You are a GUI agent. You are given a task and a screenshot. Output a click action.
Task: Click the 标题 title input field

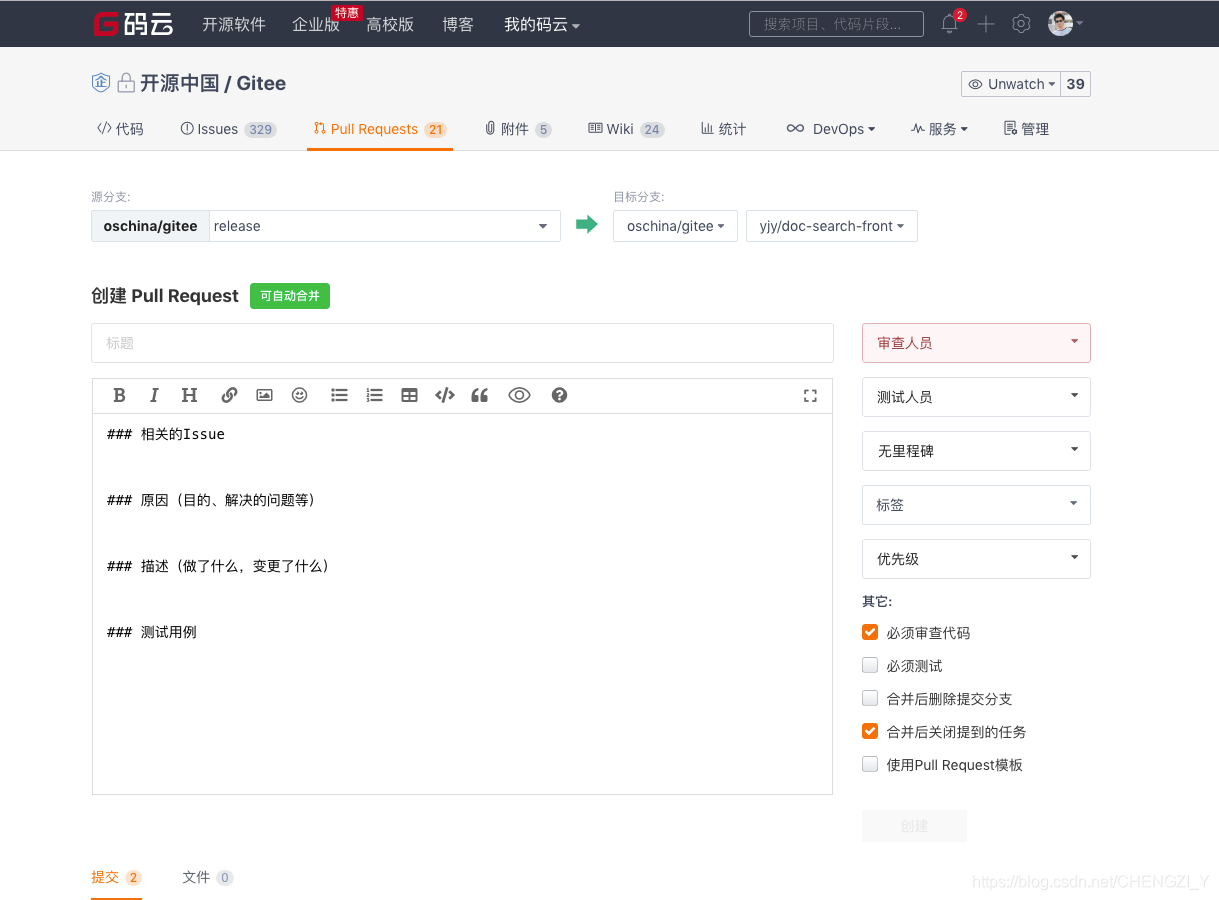coord(462,343)
